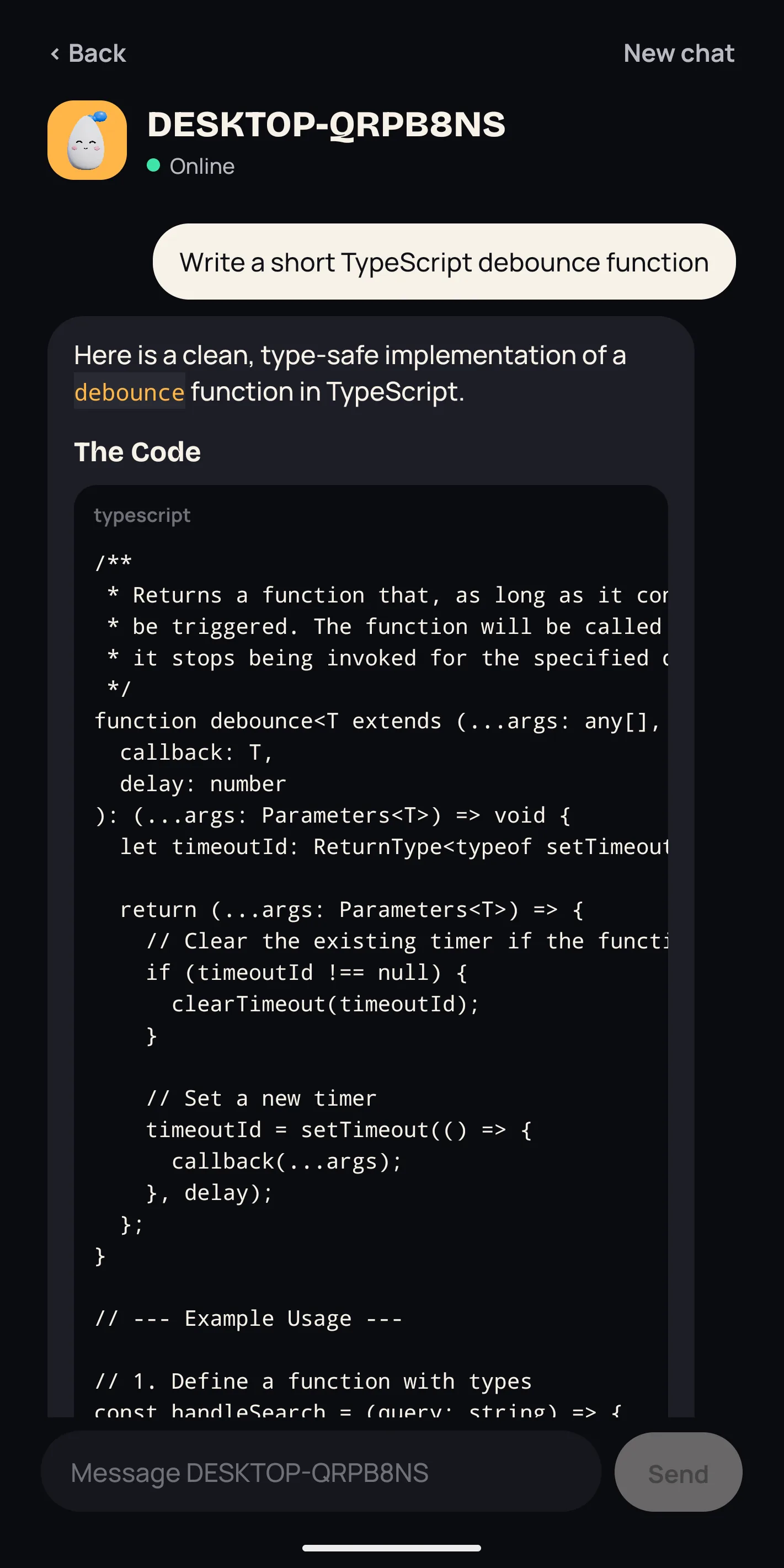Click the let timeoutId declaration line
784x1568 pixels.
point(394,847)
